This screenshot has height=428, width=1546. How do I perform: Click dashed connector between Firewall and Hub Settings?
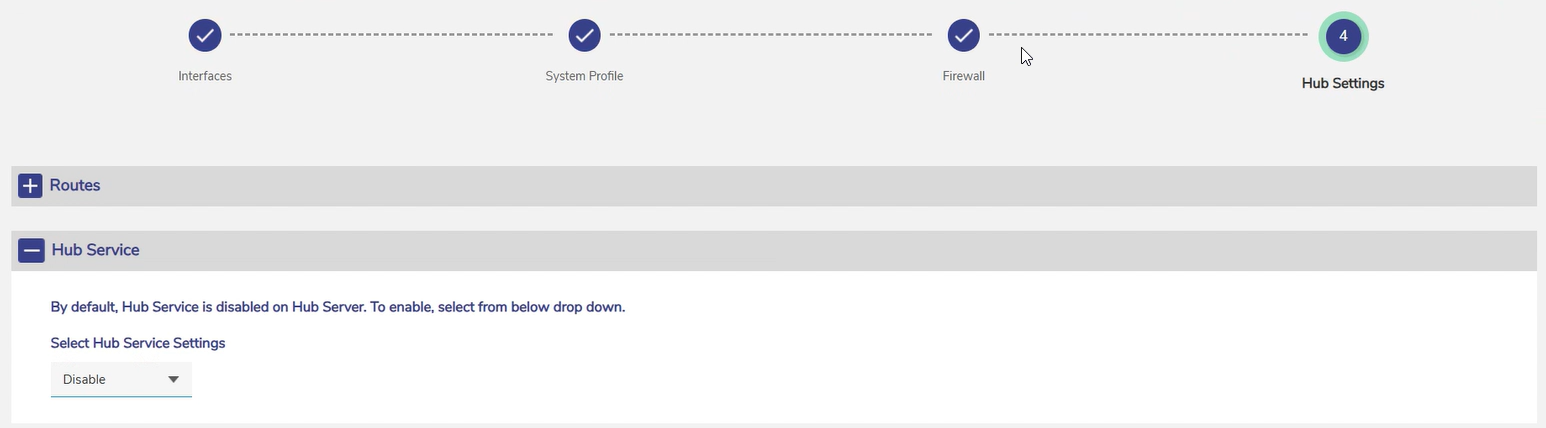(1150, 35)
